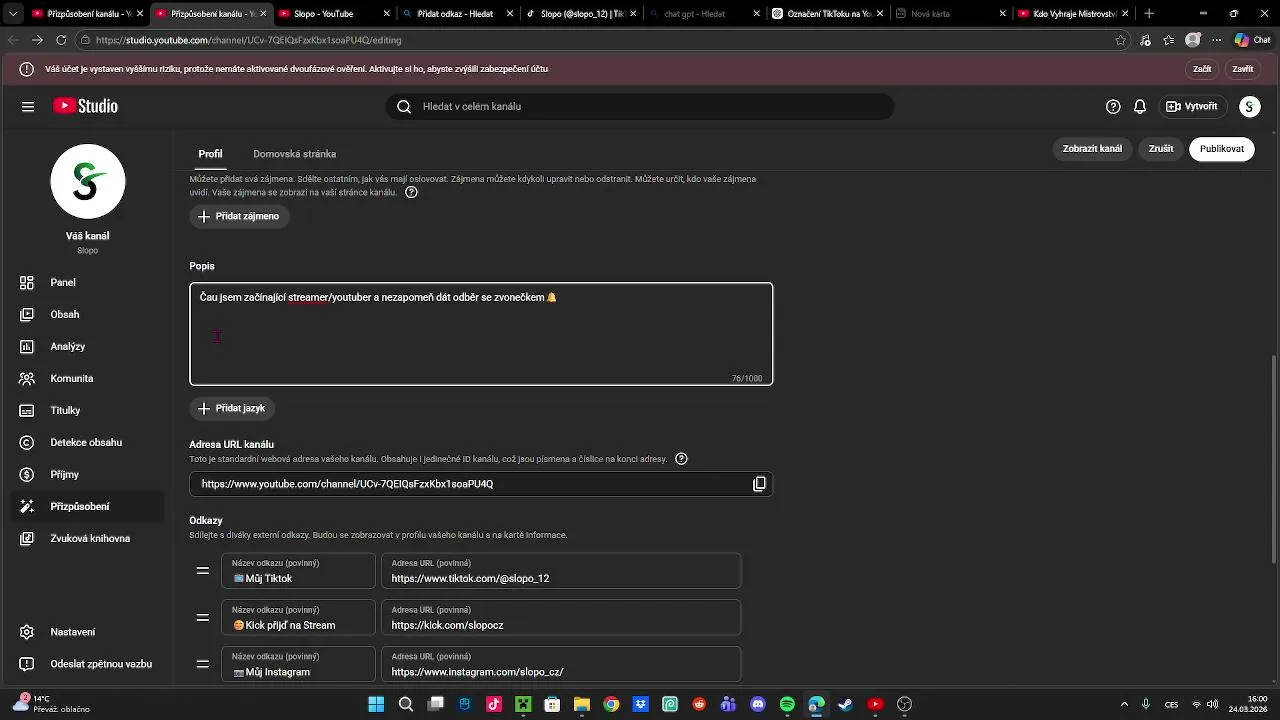This screenshot has width=1280, height=720.
Task: Click the link title Kick přijď na Stream
Action: click(x=298, y=618)
